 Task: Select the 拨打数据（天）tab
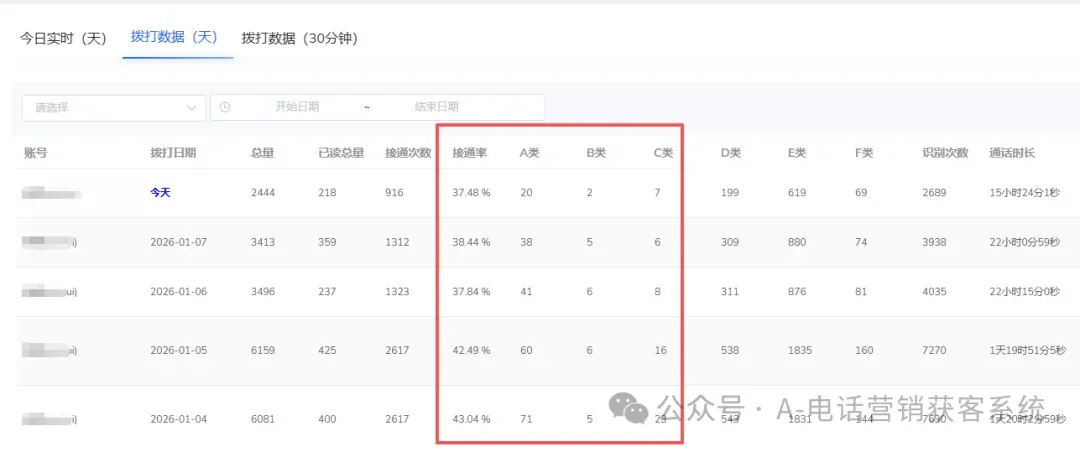coord(174,37)
